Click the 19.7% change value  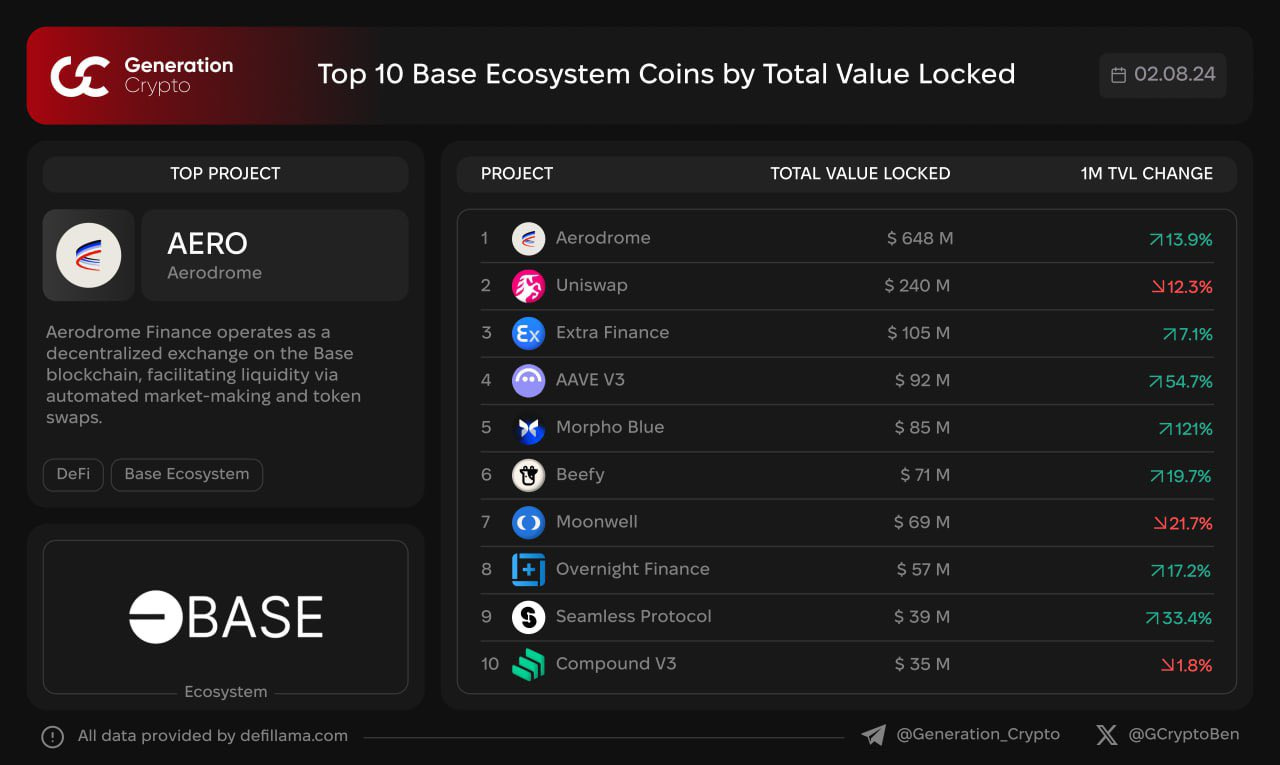coord(1189,476)
